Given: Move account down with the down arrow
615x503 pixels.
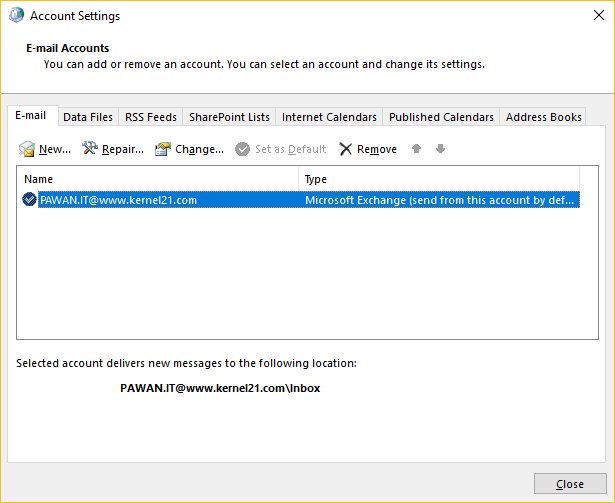Looking at the screenshot, I should pos(440,149).
